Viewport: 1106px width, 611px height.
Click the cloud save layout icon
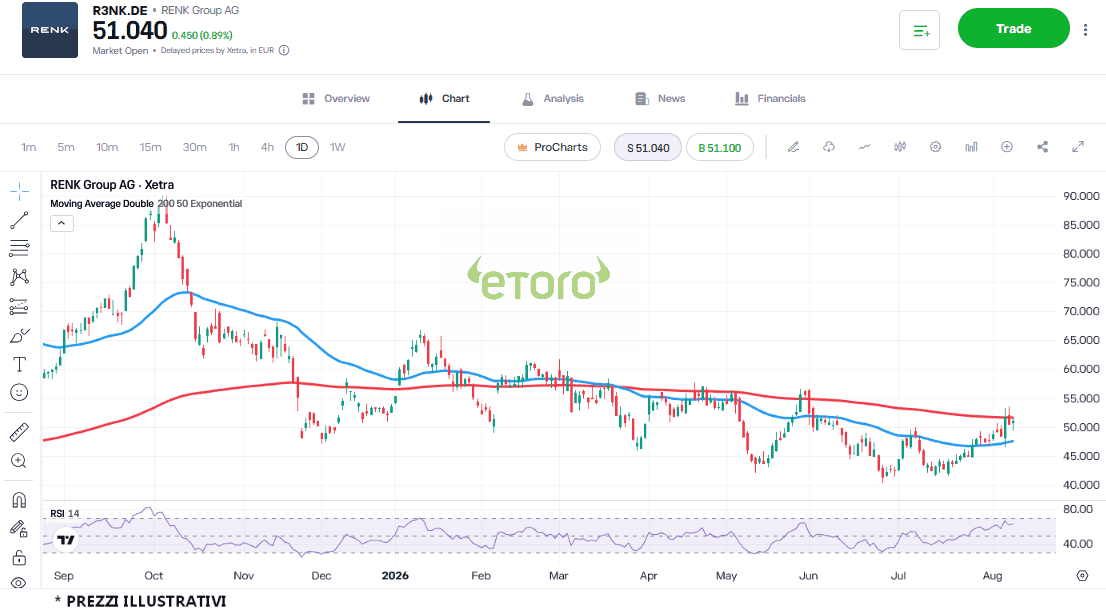(829, 147)
